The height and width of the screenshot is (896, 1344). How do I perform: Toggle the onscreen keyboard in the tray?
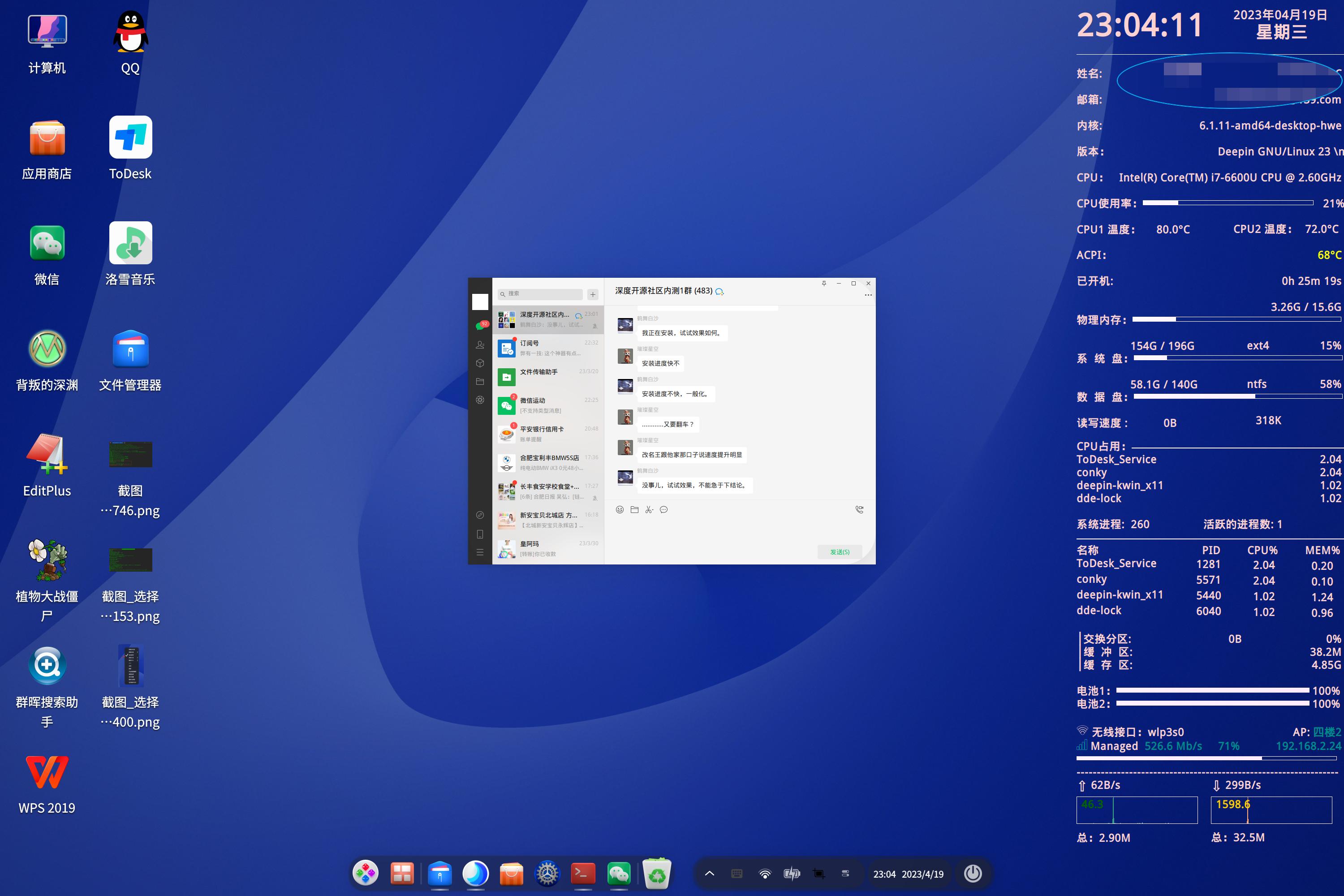(737, 874)
